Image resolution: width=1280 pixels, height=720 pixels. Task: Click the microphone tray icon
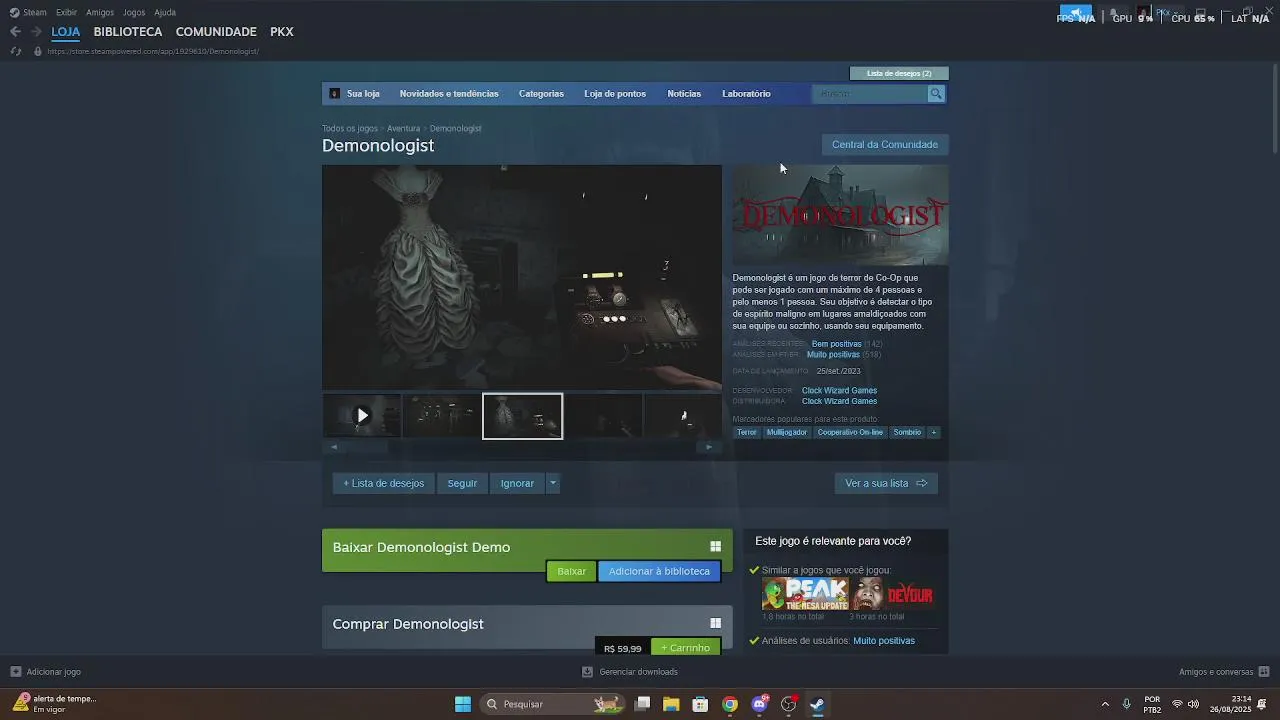click(x=1127, y=704)
